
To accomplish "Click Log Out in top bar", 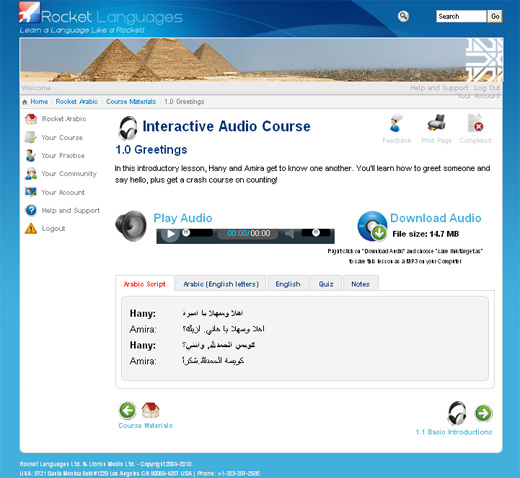I will [487, 88].
